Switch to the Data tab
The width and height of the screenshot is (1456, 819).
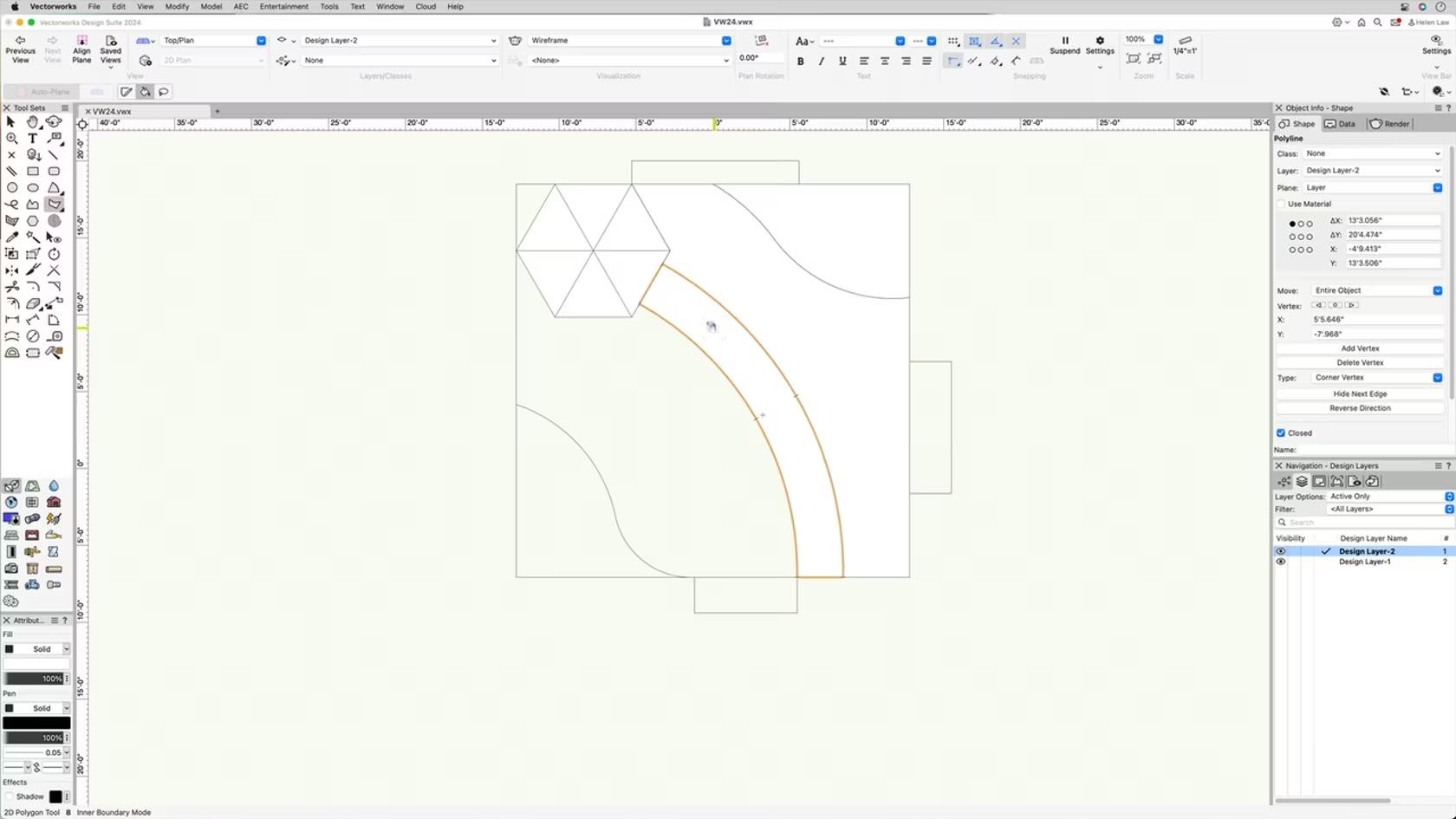[x=1341, y=124]
